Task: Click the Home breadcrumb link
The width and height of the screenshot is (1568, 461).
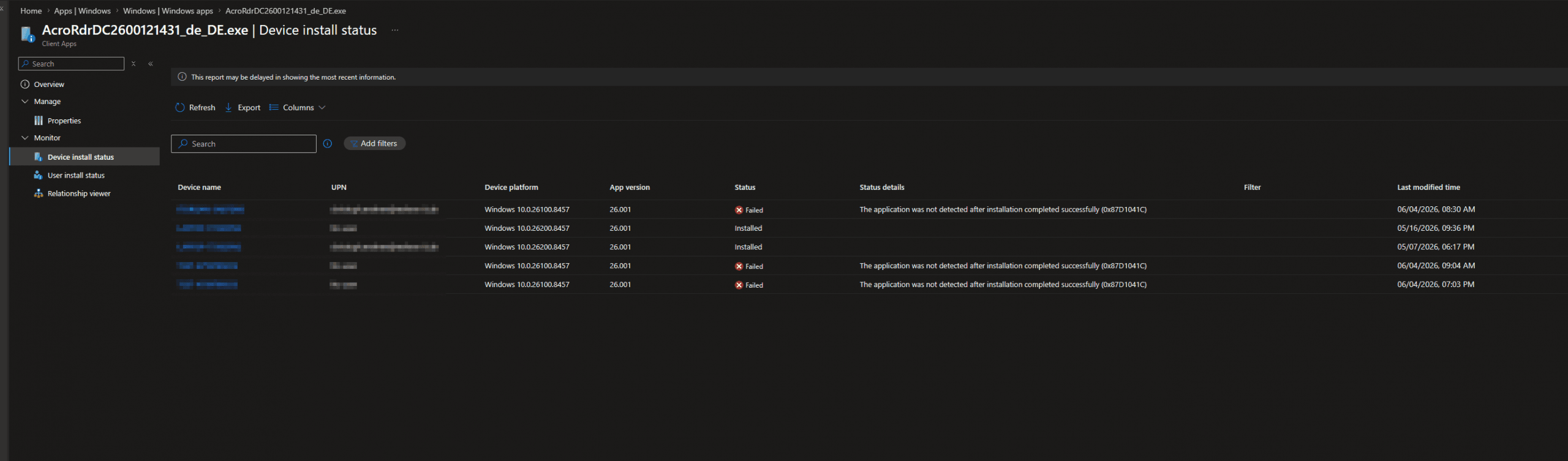Action: (x=31, y=11)
